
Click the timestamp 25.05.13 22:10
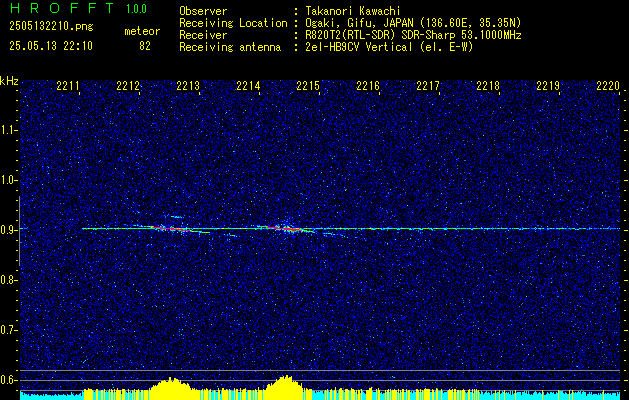[x=51, y=46]
